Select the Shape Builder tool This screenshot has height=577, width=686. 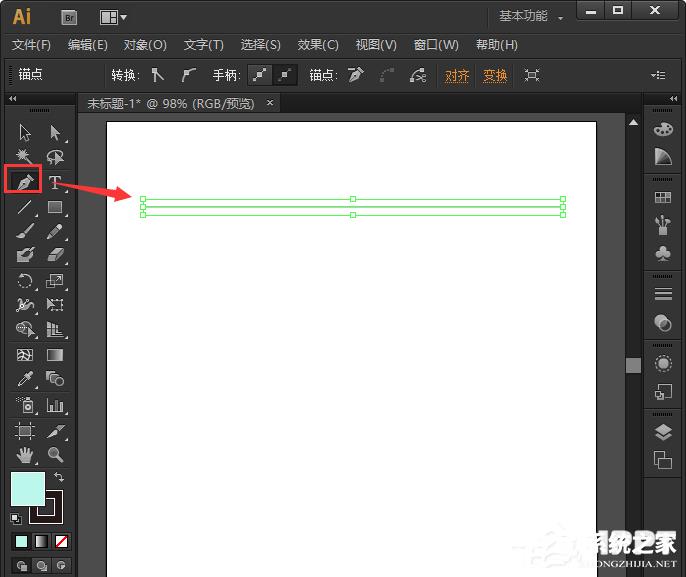pyautogui.click(x=25, y=329)
